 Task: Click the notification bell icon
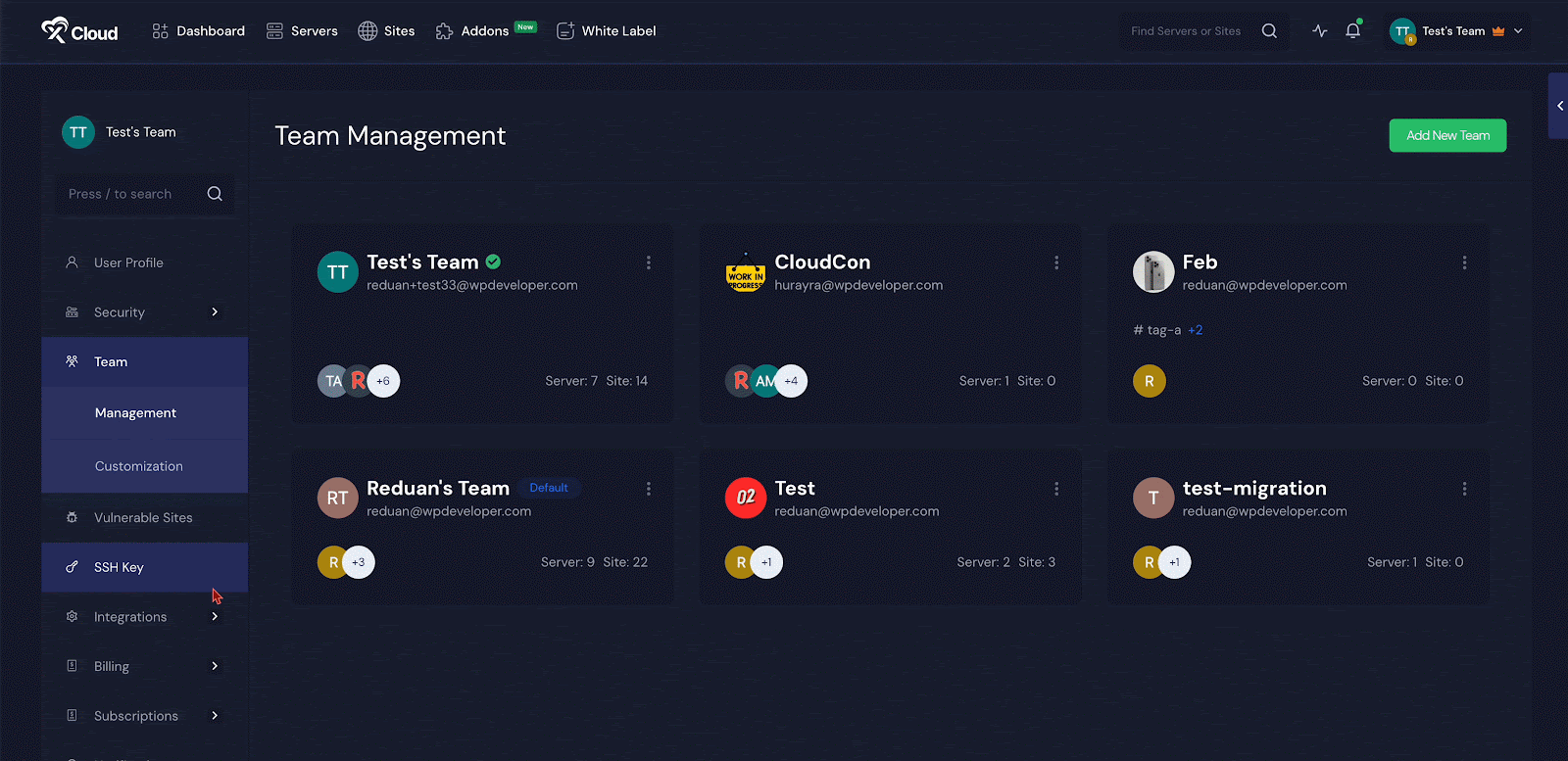(x=1352, y=31)
